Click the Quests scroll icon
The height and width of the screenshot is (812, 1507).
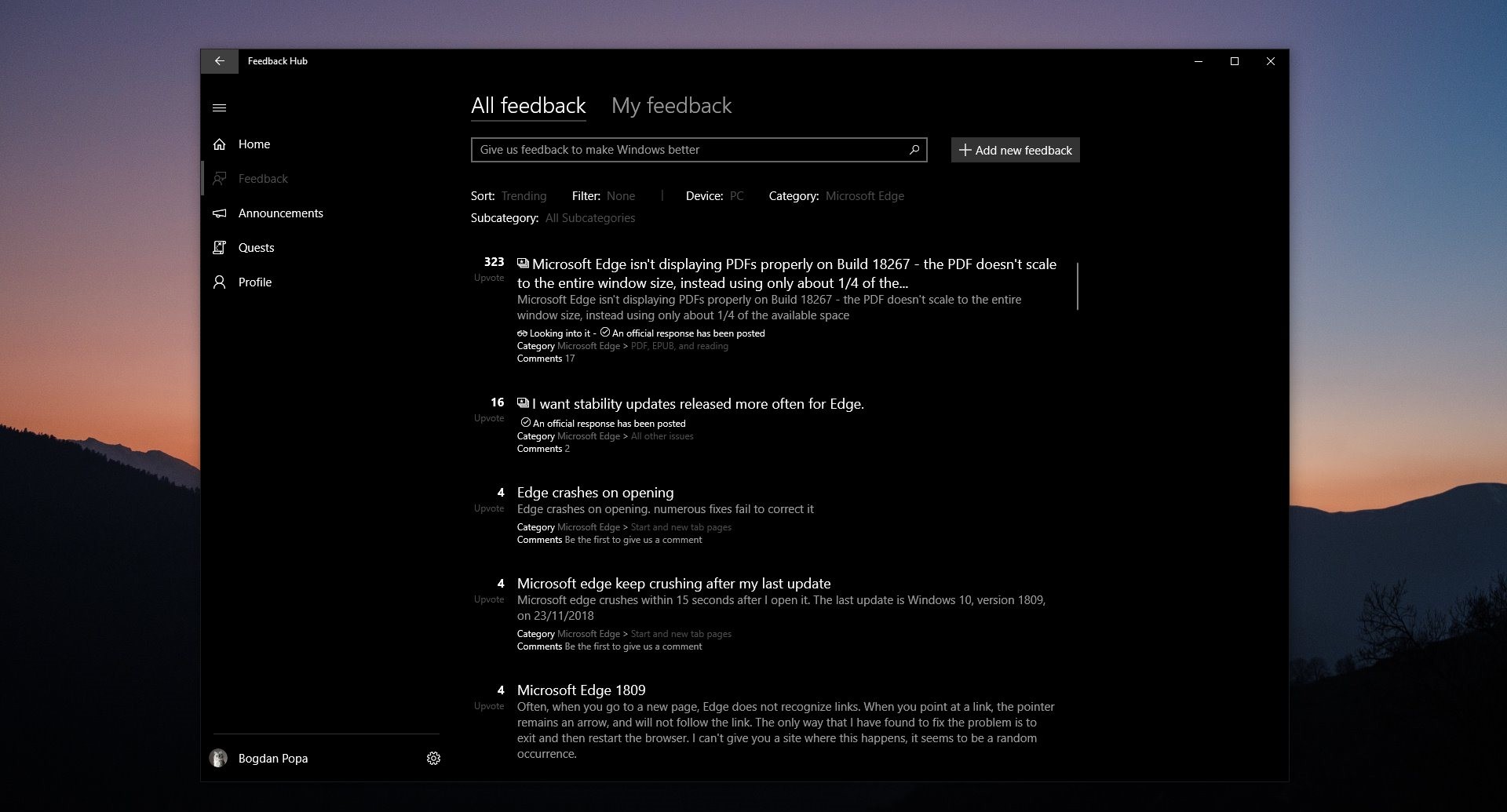coord(220,248)
